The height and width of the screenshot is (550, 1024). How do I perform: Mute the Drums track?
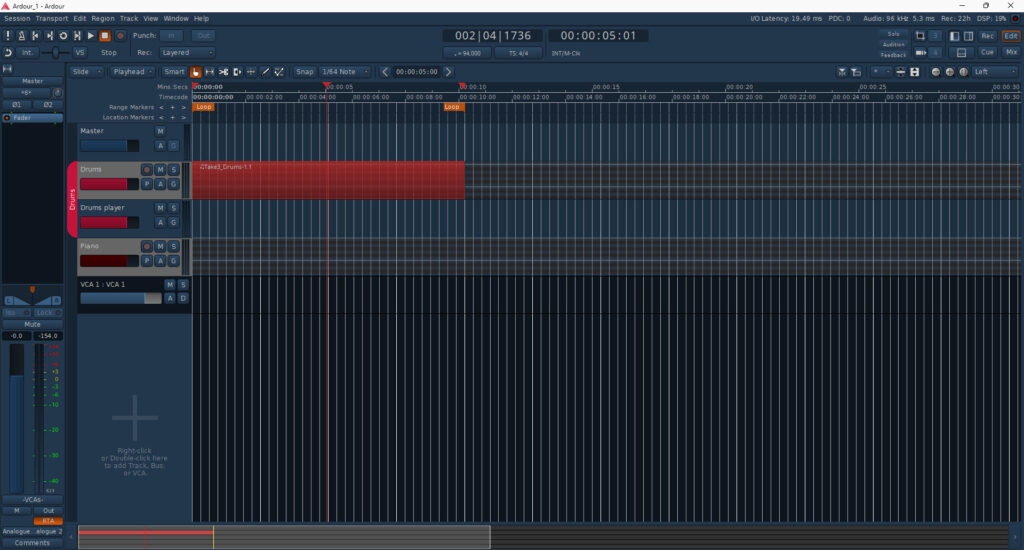160,170
